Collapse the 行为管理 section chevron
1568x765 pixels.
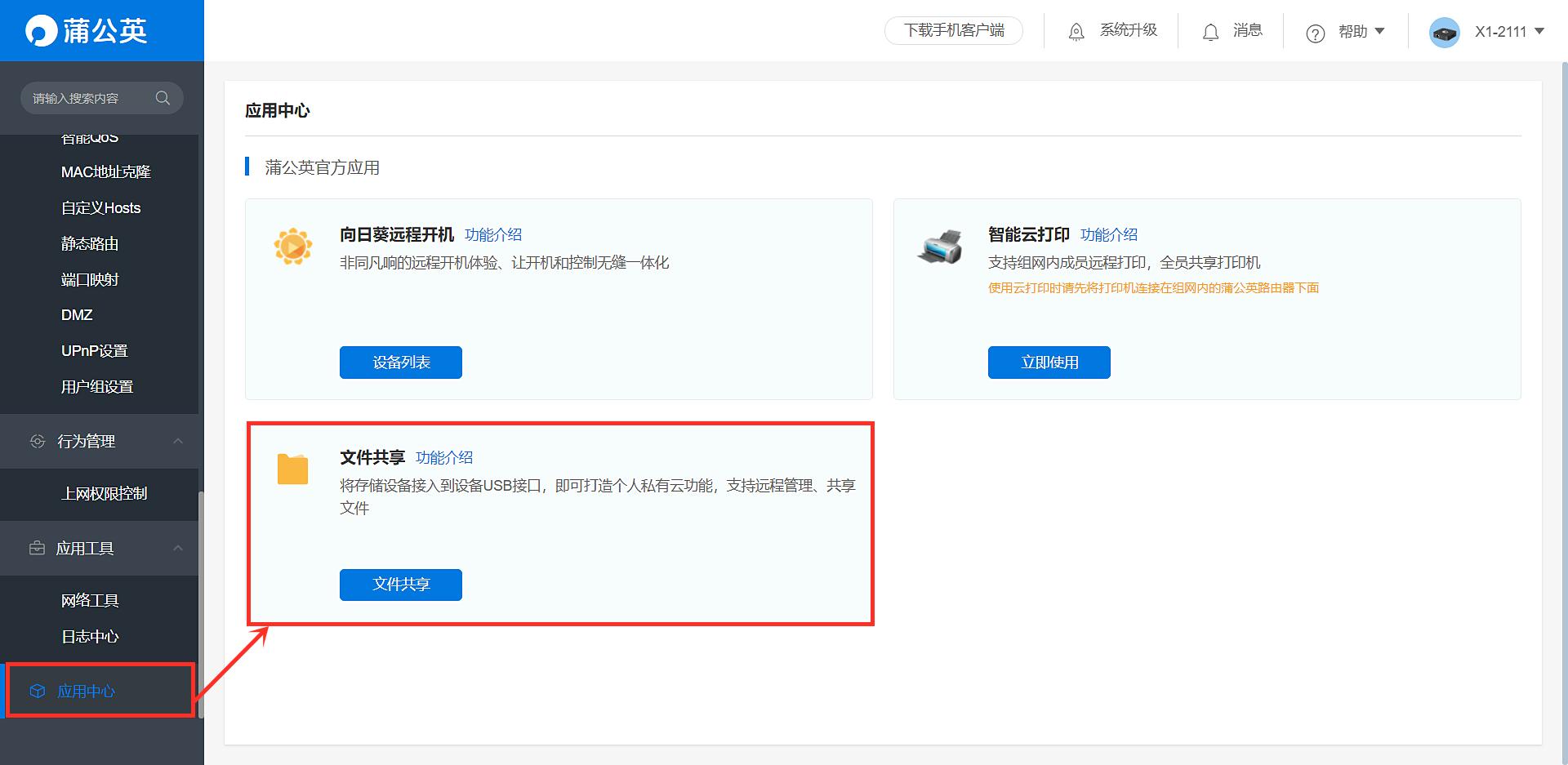coord(178,441)
